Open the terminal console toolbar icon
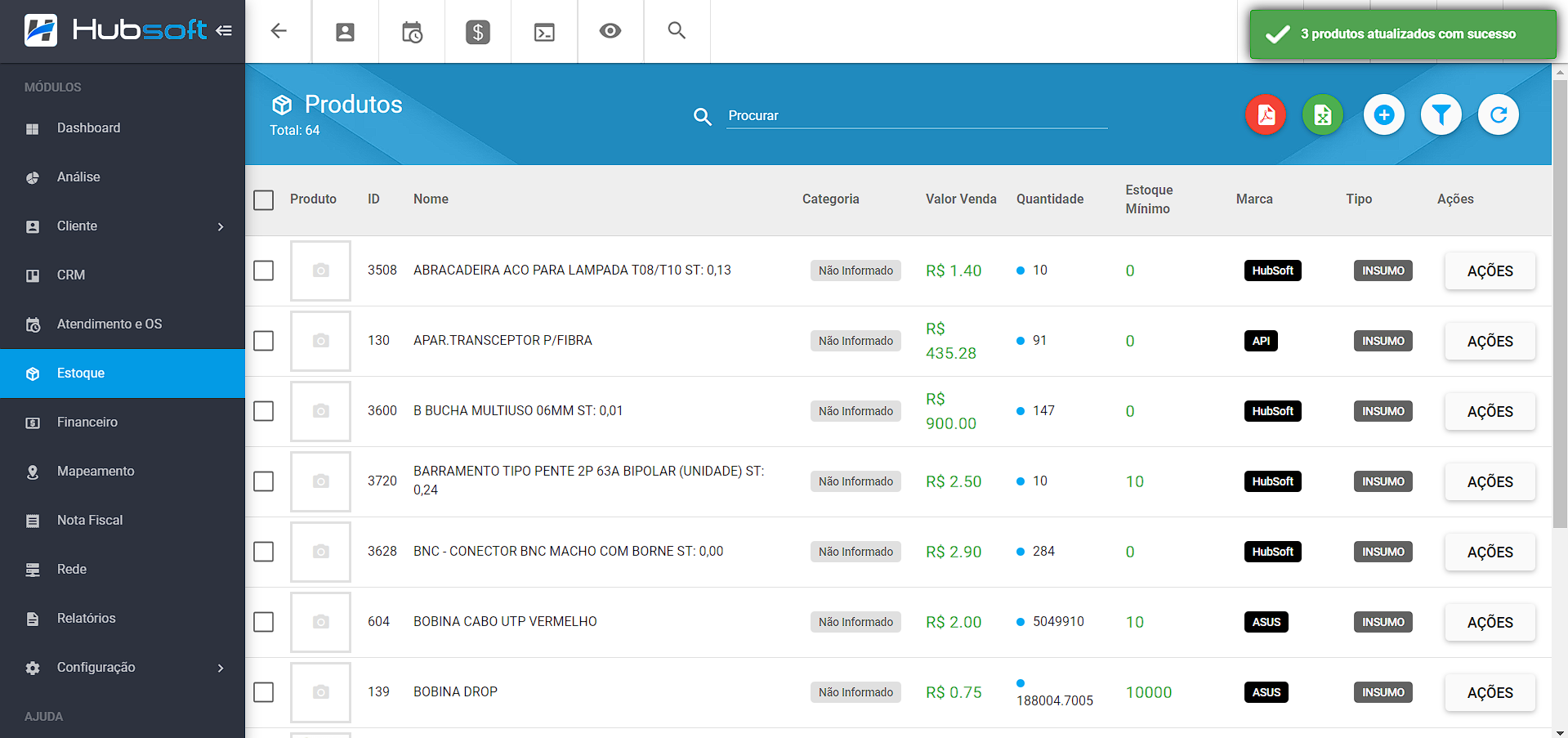 click(x=544, y=32)
